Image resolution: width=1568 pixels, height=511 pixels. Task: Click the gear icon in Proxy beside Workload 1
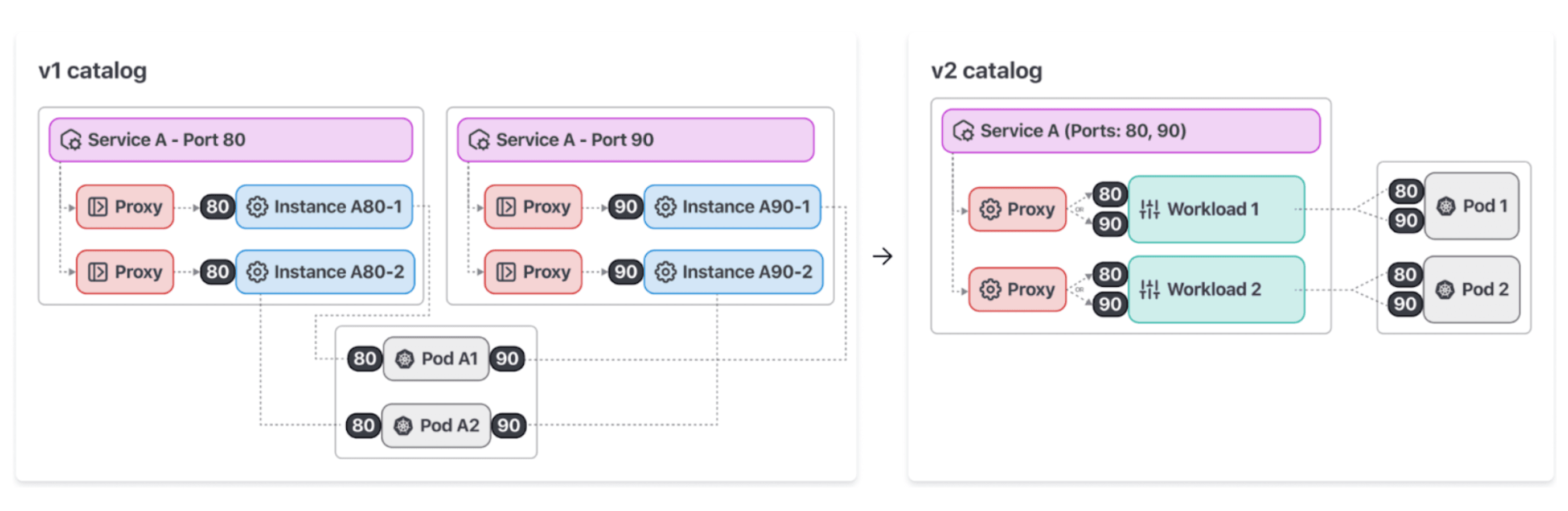click(x=990, y=209)
